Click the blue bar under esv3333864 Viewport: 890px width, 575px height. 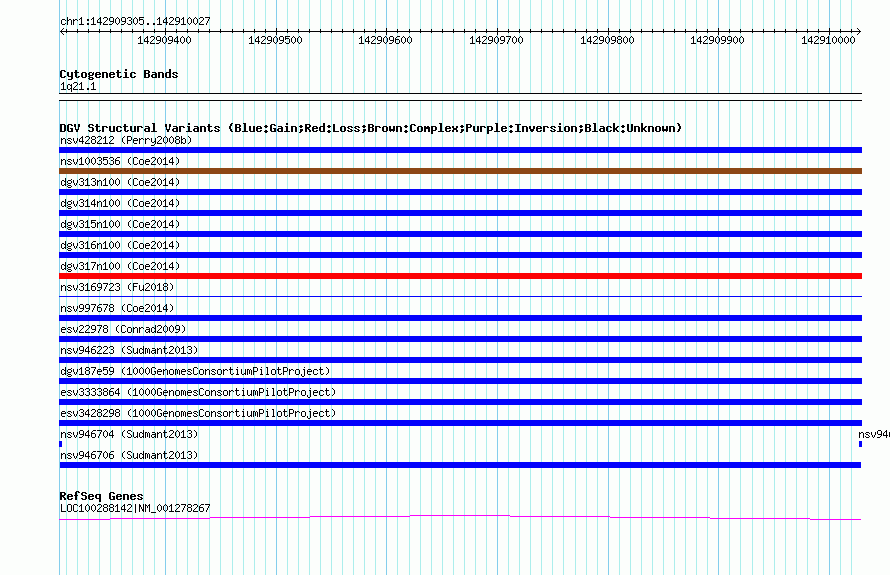[x=460, y=402]
